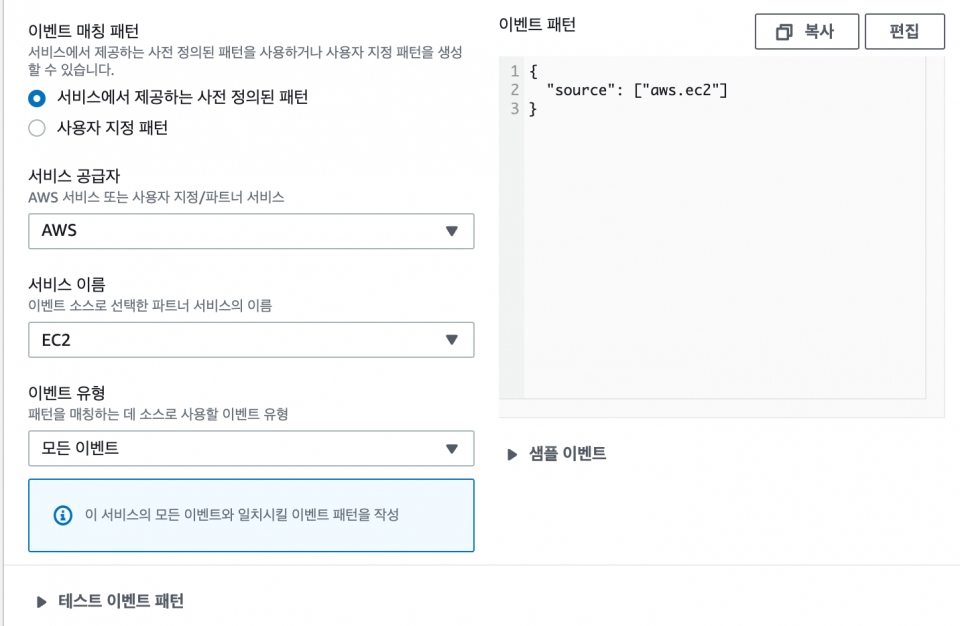
Task: Click the blue info notice about all events
Action: point(251,515)
